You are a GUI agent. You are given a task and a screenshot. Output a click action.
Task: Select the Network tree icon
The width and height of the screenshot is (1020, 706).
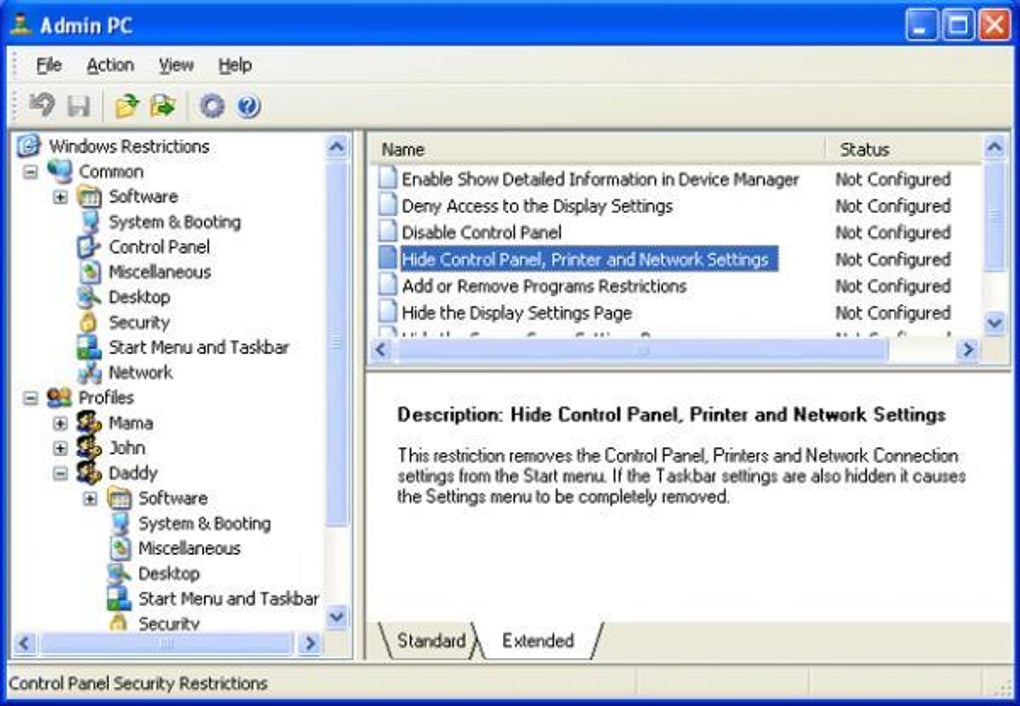point(90,372)
